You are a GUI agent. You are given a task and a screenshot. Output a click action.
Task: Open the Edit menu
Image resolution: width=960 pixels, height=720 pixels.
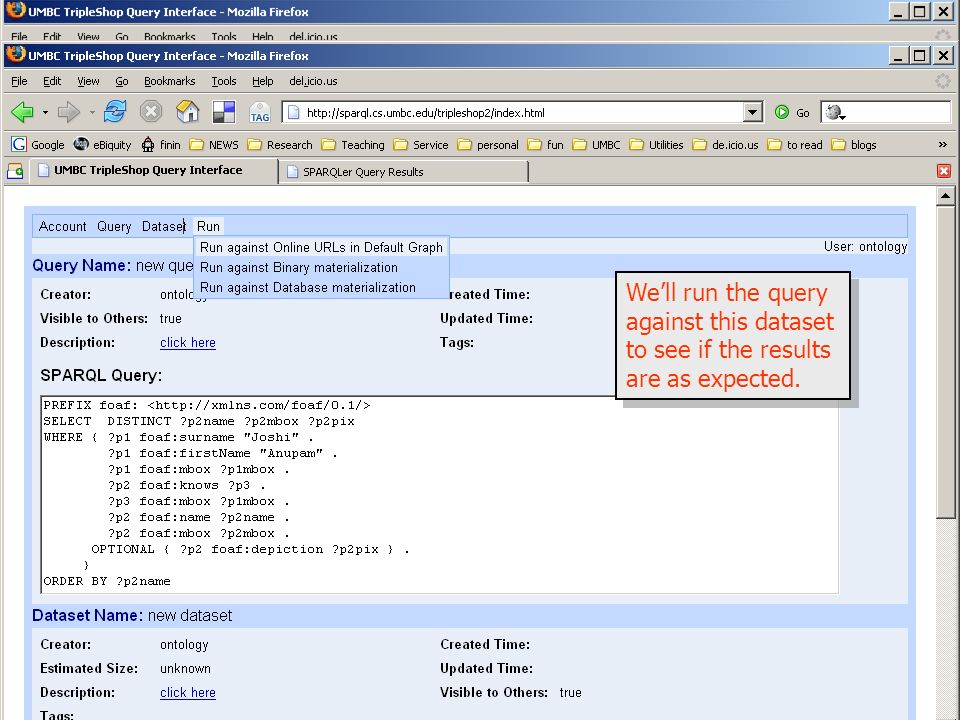[x=52, y=81]
